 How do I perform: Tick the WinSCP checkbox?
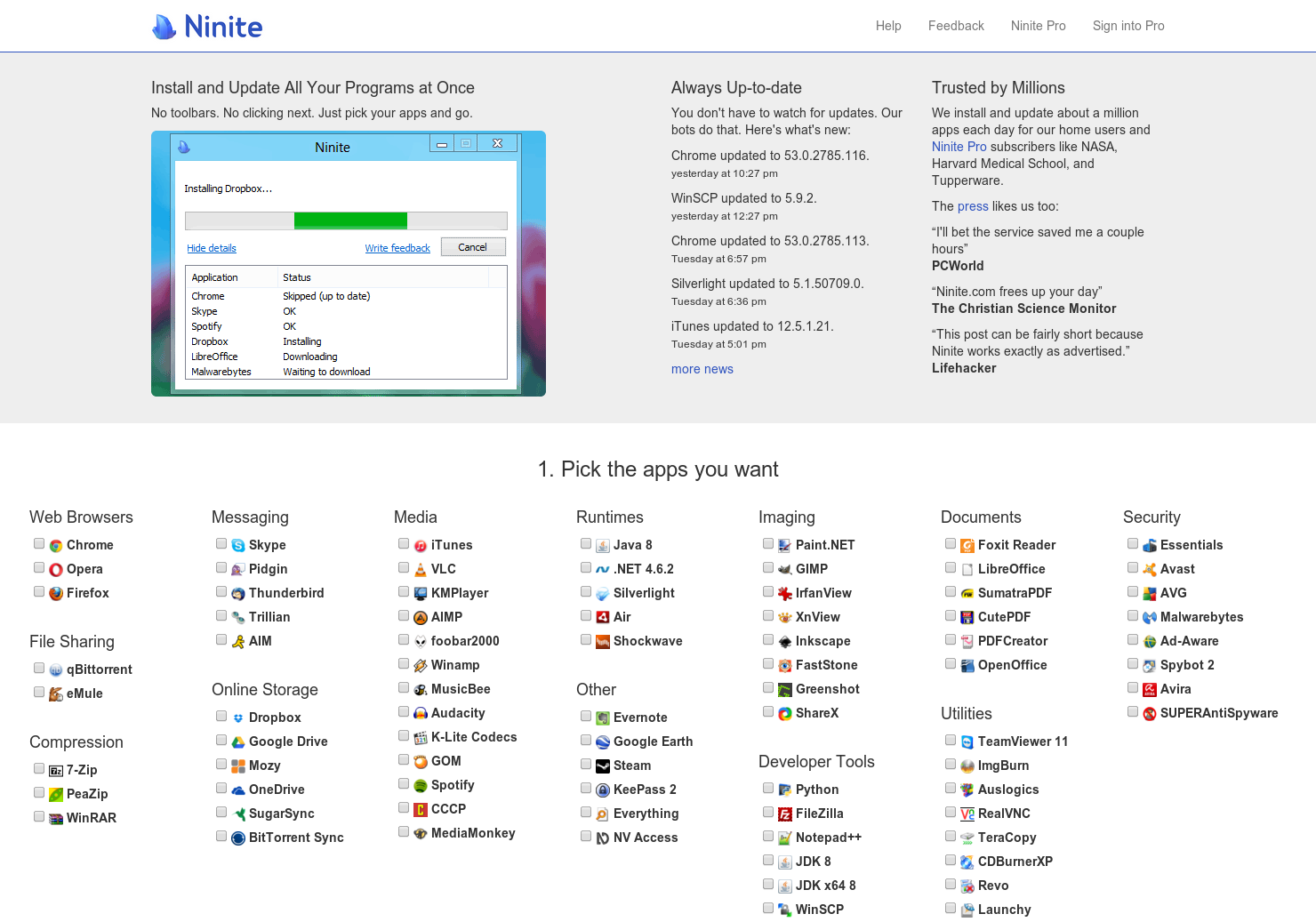768,908
